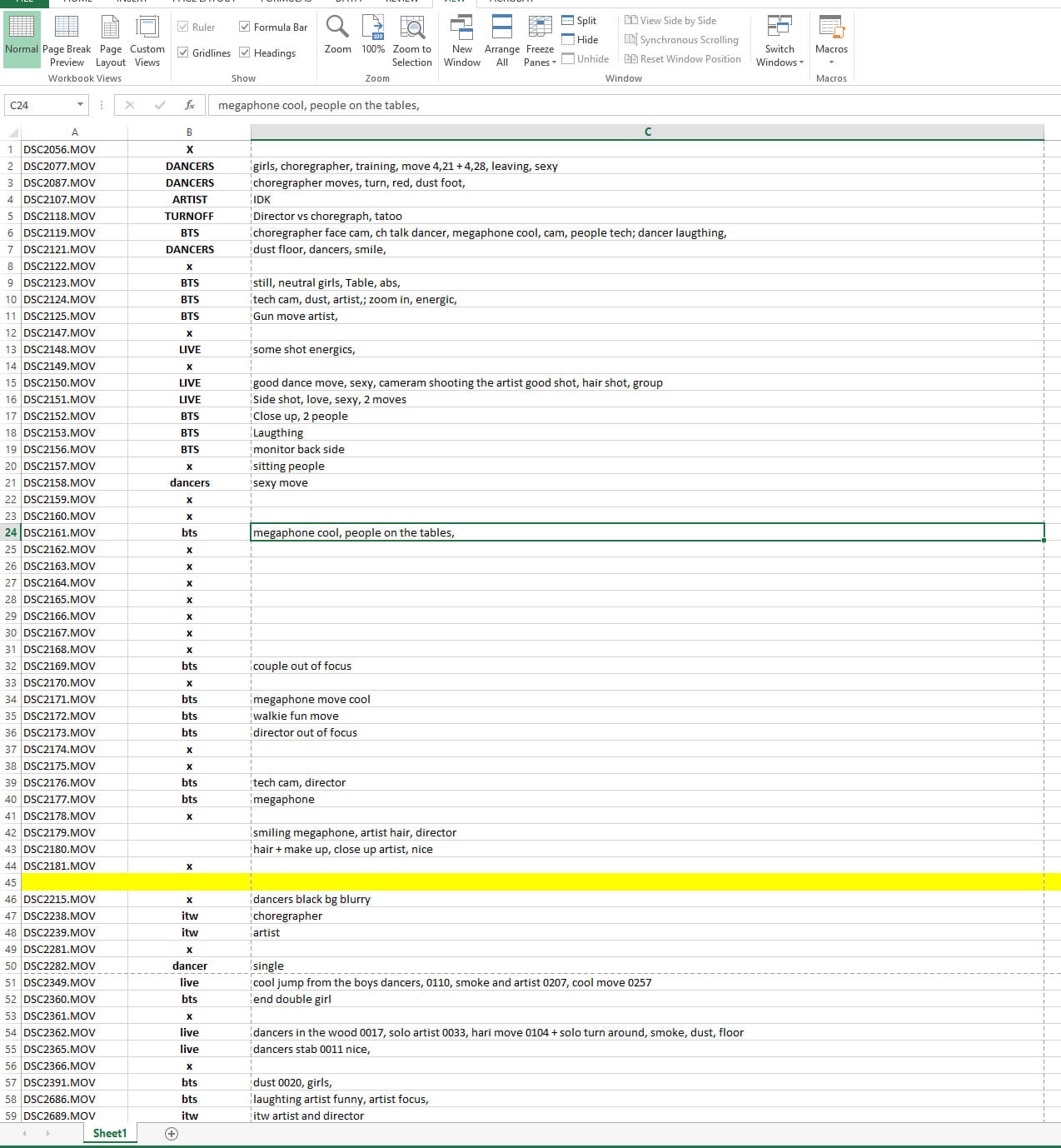Open Freeze Panes dropdown
Viewport: 1061px width, 1148px height.
tap(540, 40)
